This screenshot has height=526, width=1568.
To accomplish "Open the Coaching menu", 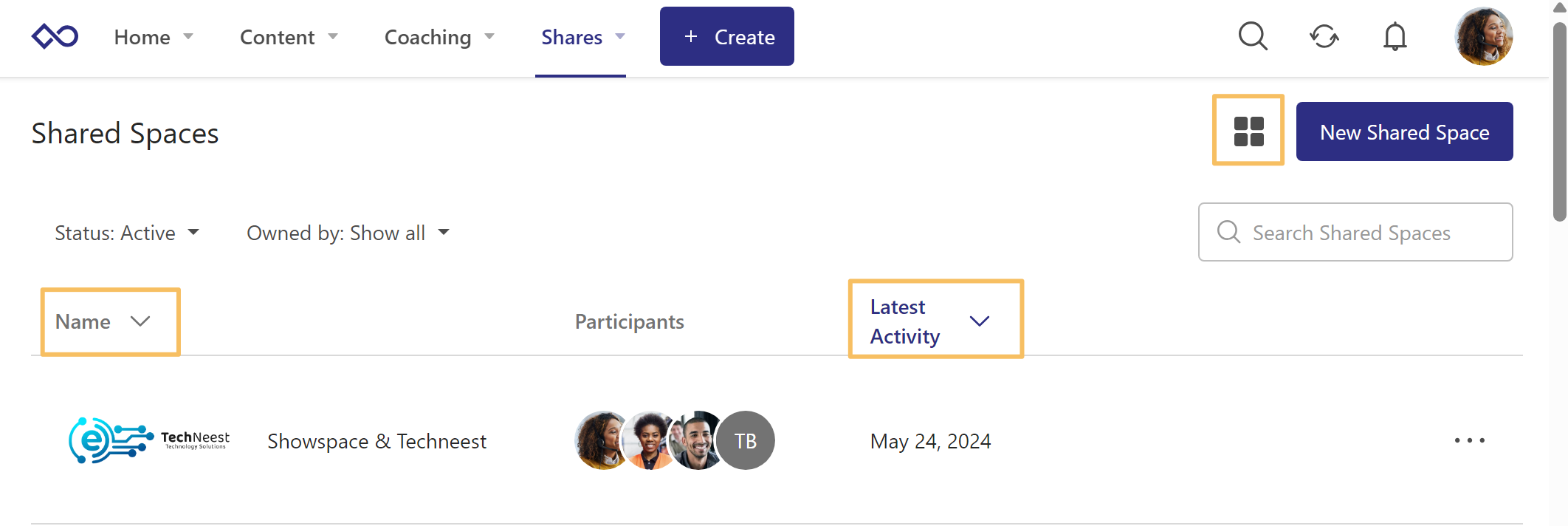I will [439, 37].
